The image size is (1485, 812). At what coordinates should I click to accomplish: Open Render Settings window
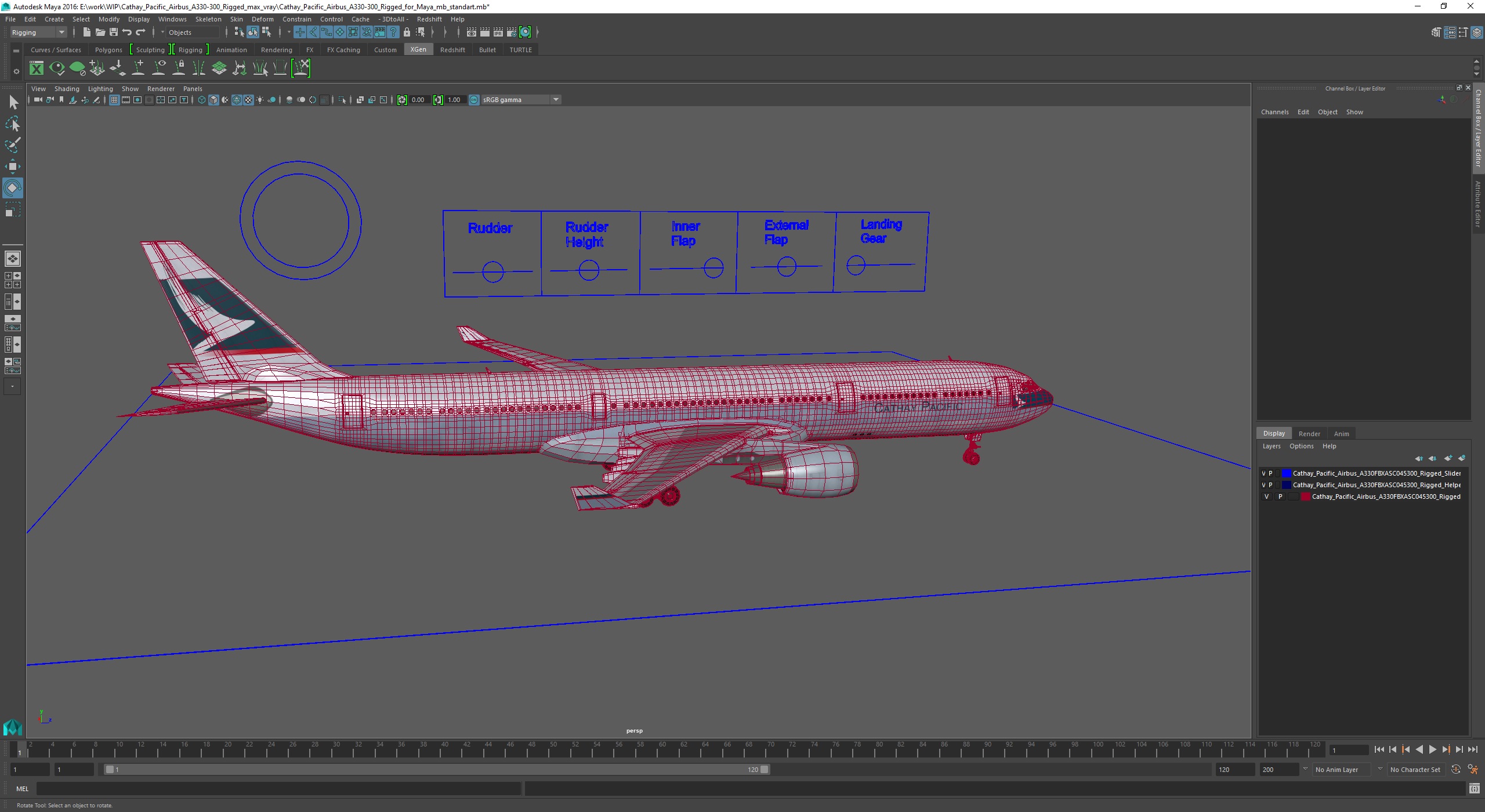511,32
